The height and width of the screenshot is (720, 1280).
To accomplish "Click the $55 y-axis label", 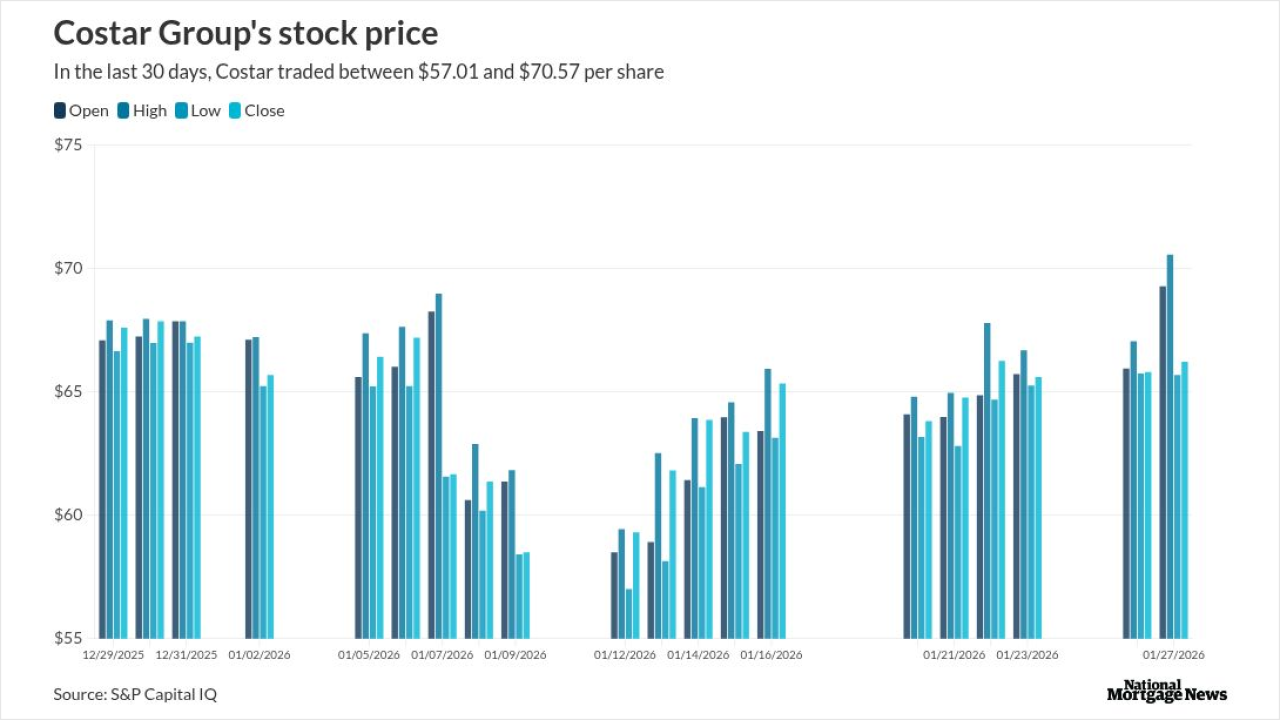I will (68, 638).
